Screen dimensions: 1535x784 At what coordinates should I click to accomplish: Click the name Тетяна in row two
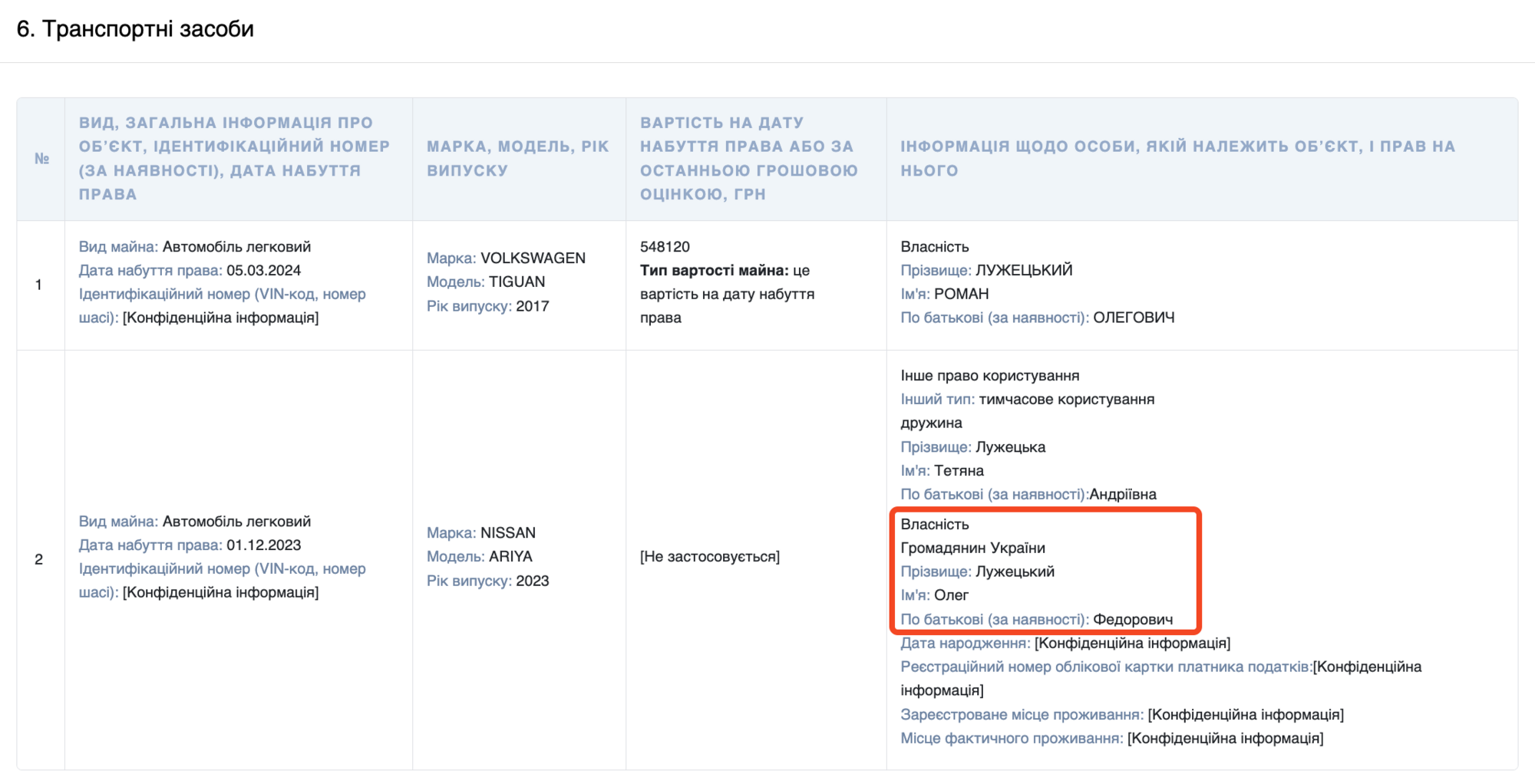click(x=959, y=471)
